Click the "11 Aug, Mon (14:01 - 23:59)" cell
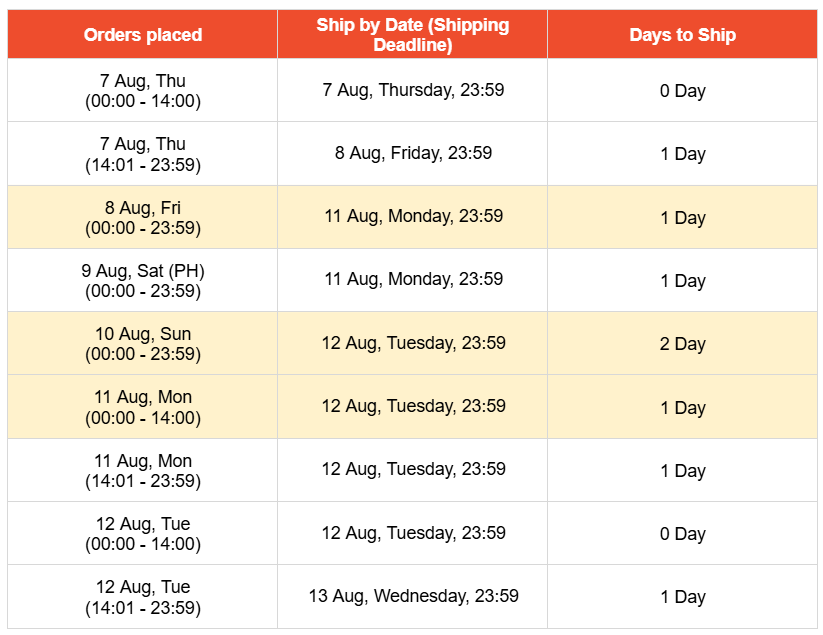Viewport: 823px width, 635px height. click(x=143, y=471)
